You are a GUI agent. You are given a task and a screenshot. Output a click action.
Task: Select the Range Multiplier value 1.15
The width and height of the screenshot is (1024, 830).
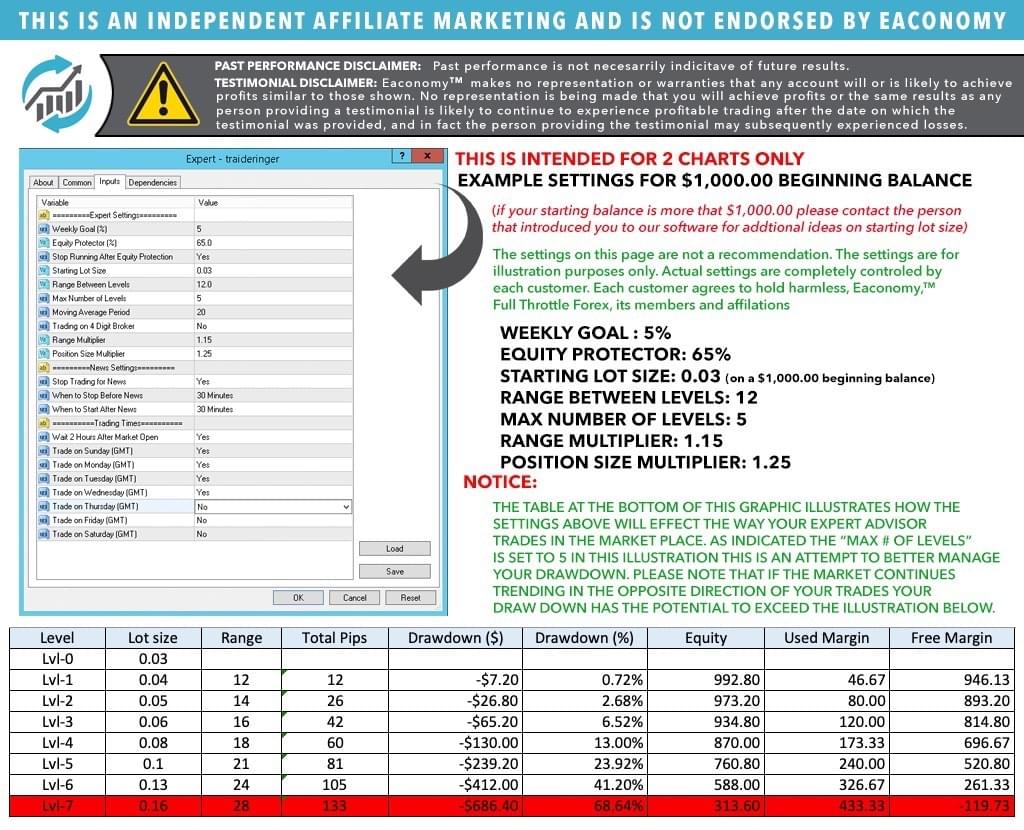[x=273, y=340]
